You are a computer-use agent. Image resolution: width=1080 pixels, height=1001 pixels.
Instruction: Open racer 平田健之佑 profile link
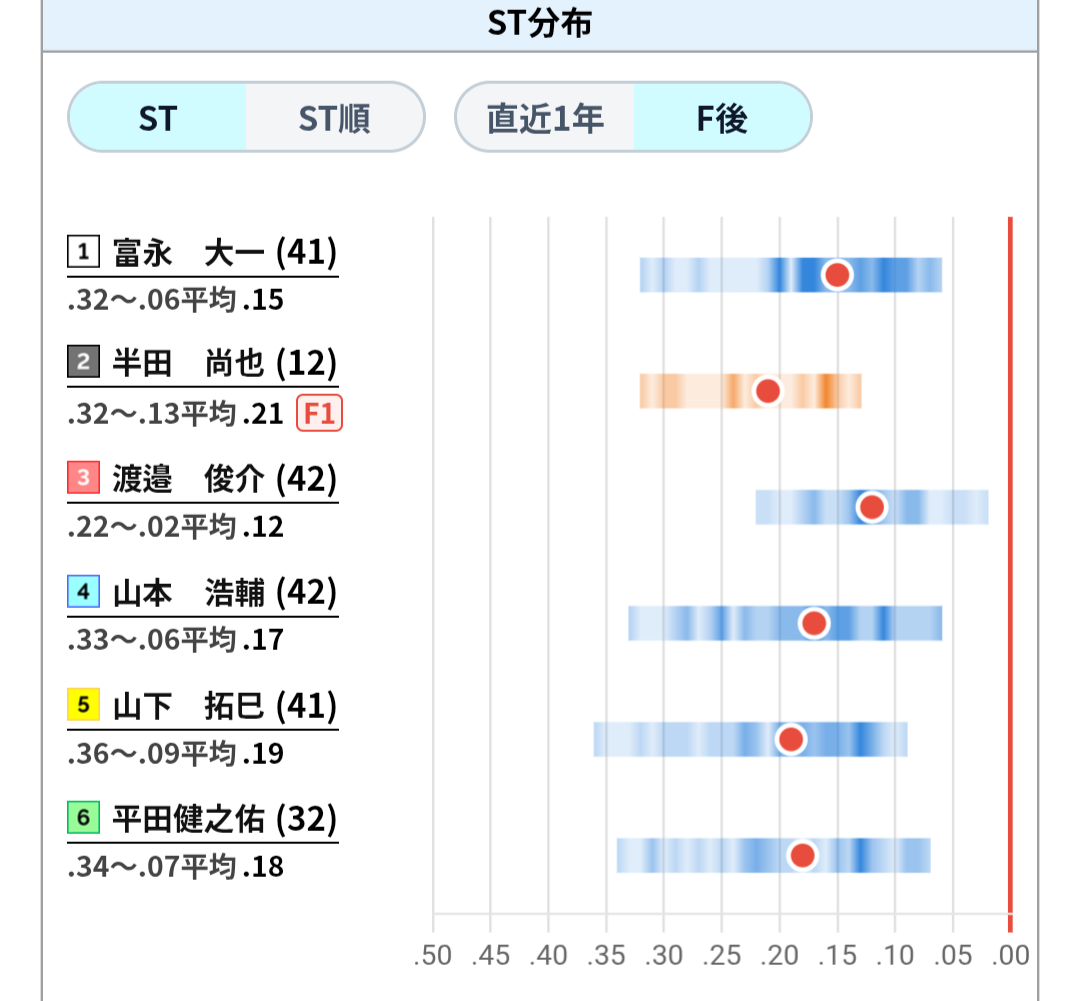[225, 818]
